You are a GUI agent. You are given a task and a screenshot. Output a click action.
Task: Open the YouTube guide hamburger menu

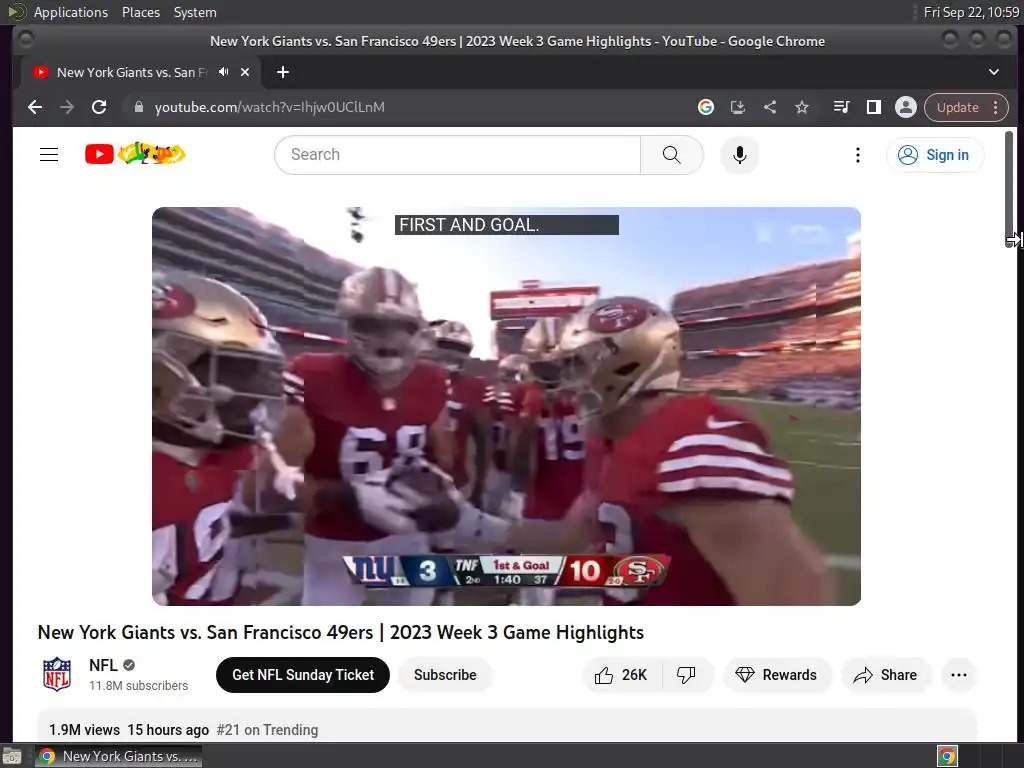[x=49, y=155]
